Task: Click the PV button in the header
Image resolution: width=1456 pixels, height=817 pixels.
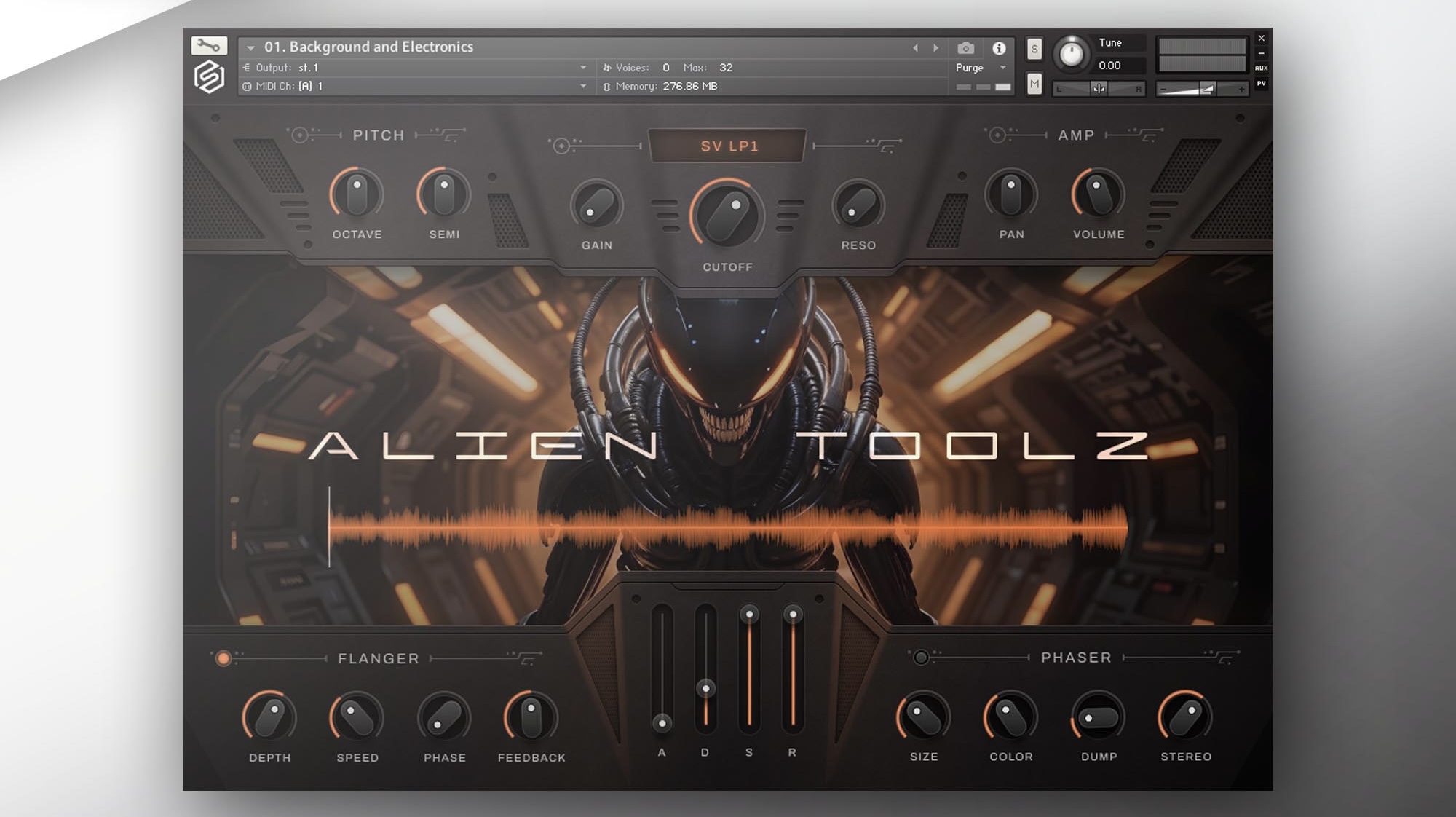Action: (x=1261, y=84)
